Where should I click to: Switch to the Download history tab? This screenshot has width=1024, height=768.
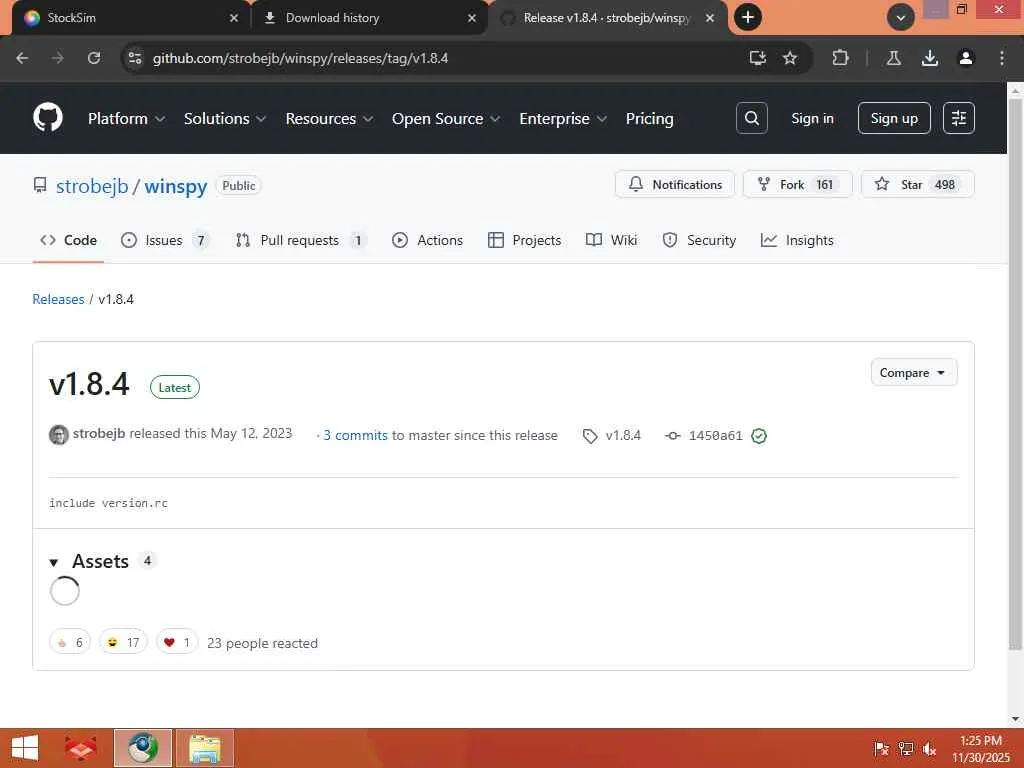point(369,18)
